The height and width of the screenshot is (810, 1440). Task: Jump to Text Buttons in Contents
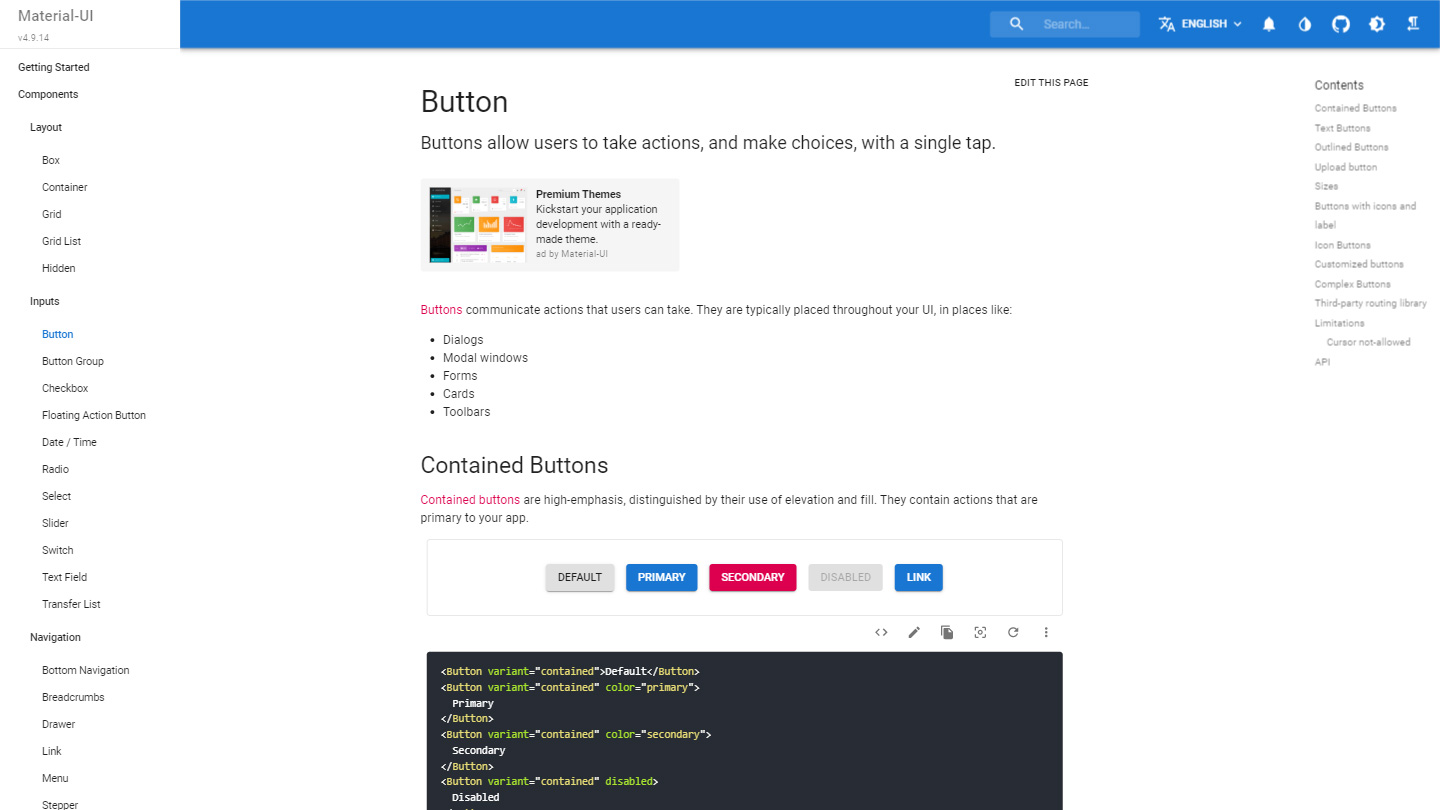pos(1343,128)
